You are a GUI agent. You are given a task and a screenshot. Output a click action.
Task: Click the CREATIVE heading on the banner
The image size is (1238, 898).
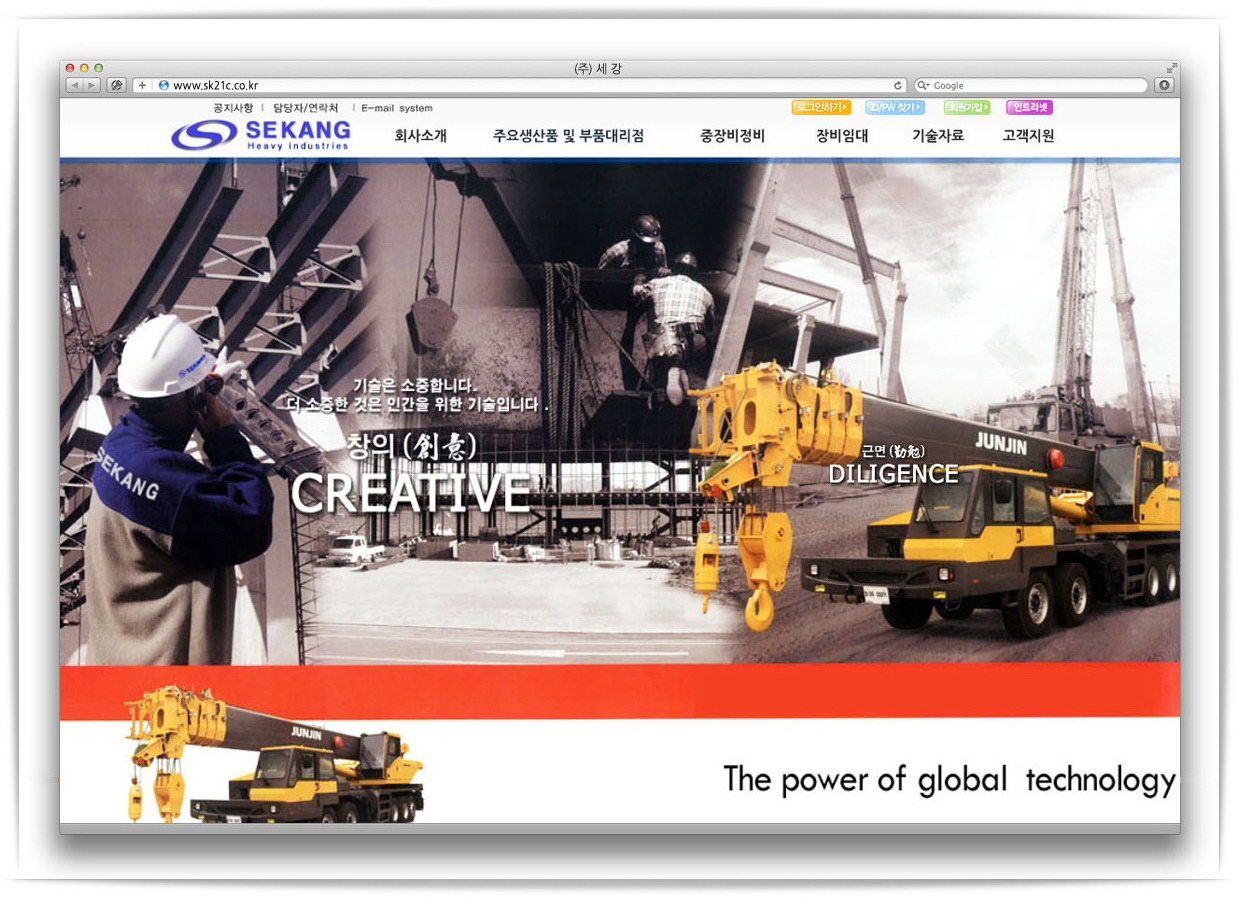coord(410,492)
